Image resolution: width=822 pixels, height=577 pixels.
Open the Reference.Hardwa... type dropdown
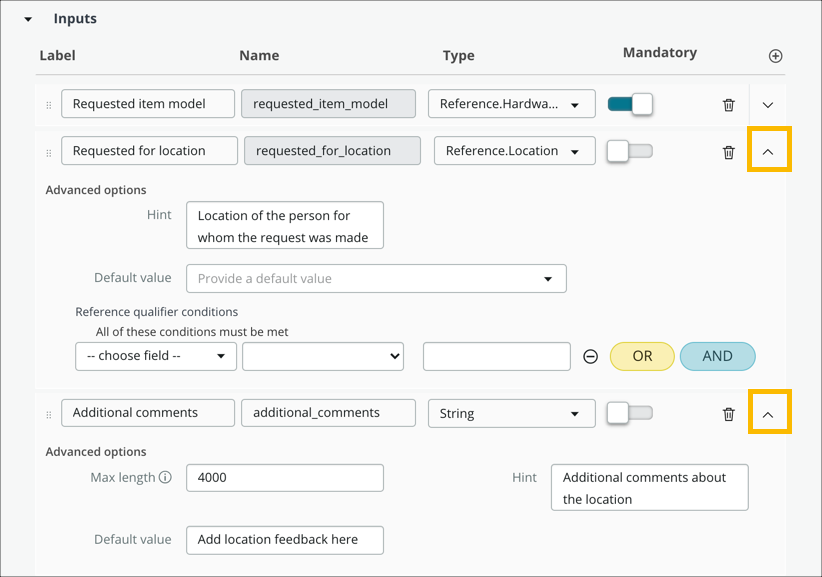512,104
